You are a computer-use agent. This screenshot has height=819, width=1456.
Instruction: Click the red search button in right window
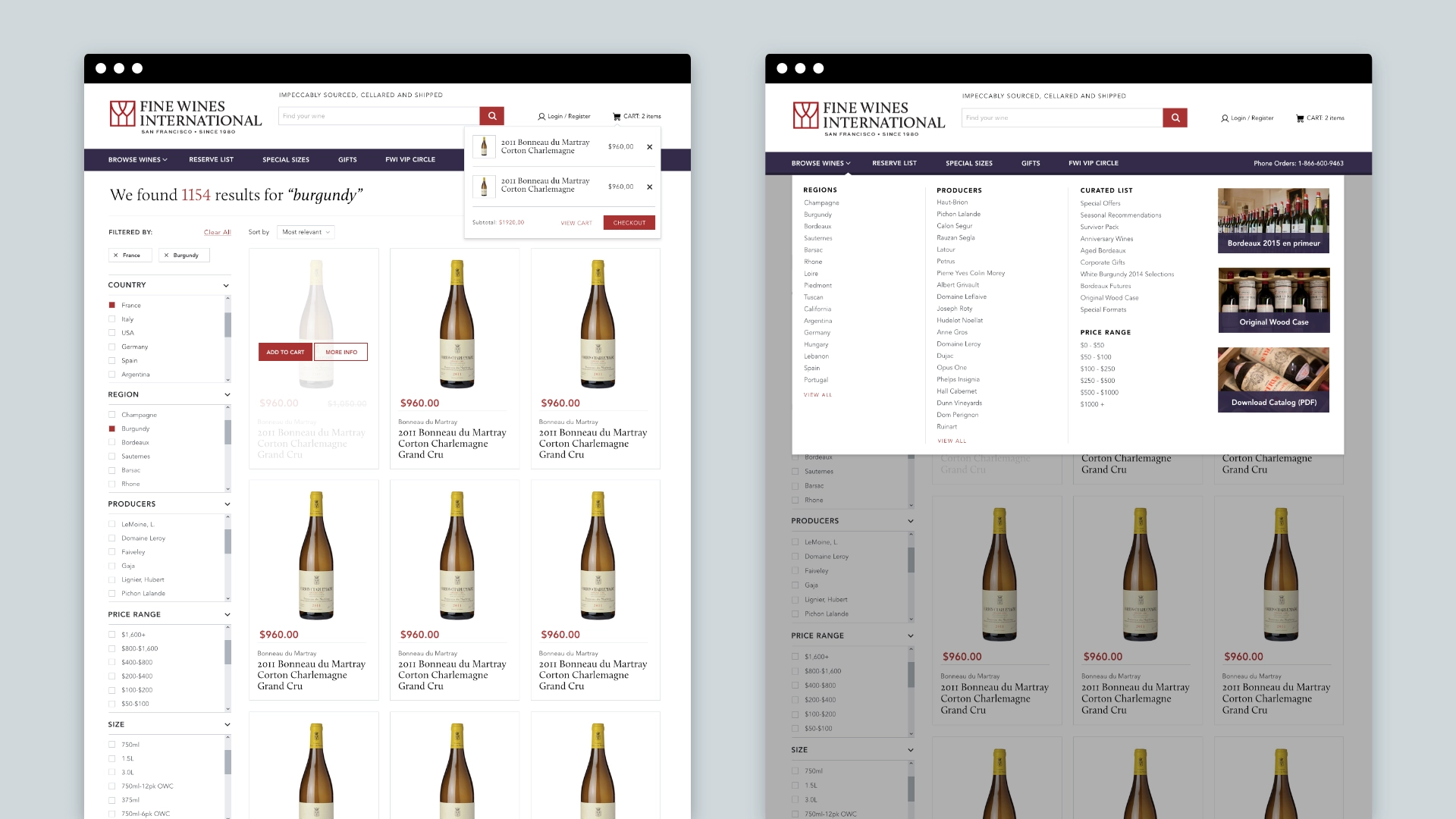click(1175, 118)
